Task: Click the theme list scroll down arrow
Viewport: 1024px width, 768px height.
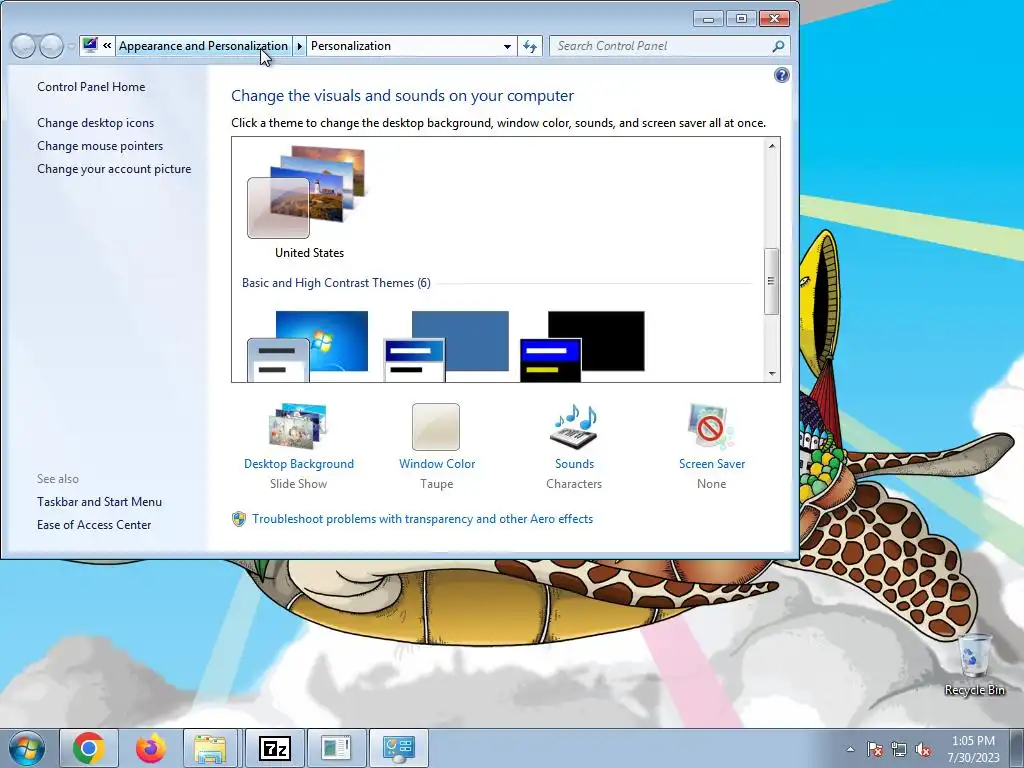Action: click(772, 374)
